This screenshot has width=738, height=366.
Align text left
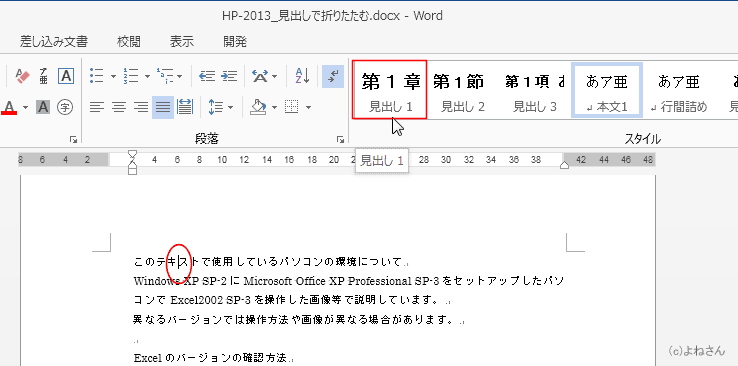pos(96,108)
